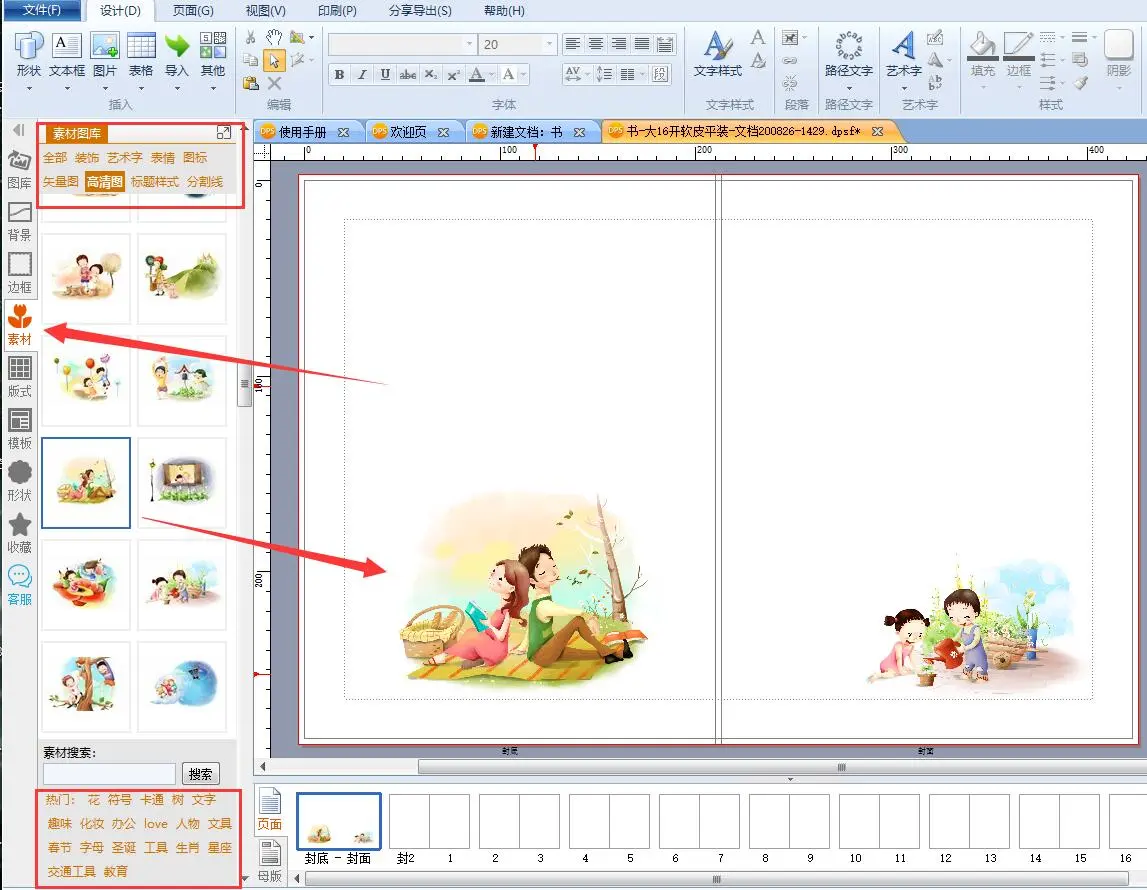Image resolution: width=1147 pixels, height=890 pixels.
Task: Open the 形状 shape insert tool
Action: tap(29, 46)
